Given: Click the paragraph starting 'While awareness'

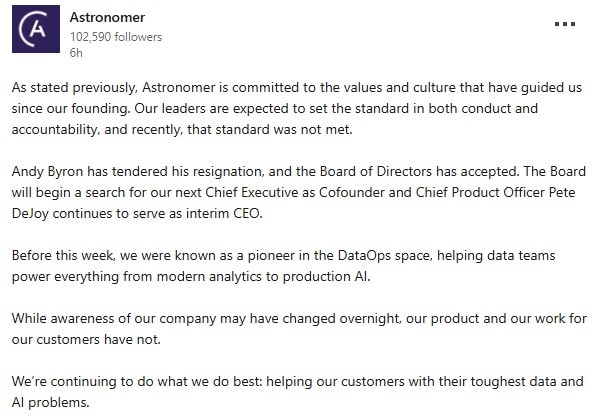Looking at the screenshot, I should pos(299,329).
